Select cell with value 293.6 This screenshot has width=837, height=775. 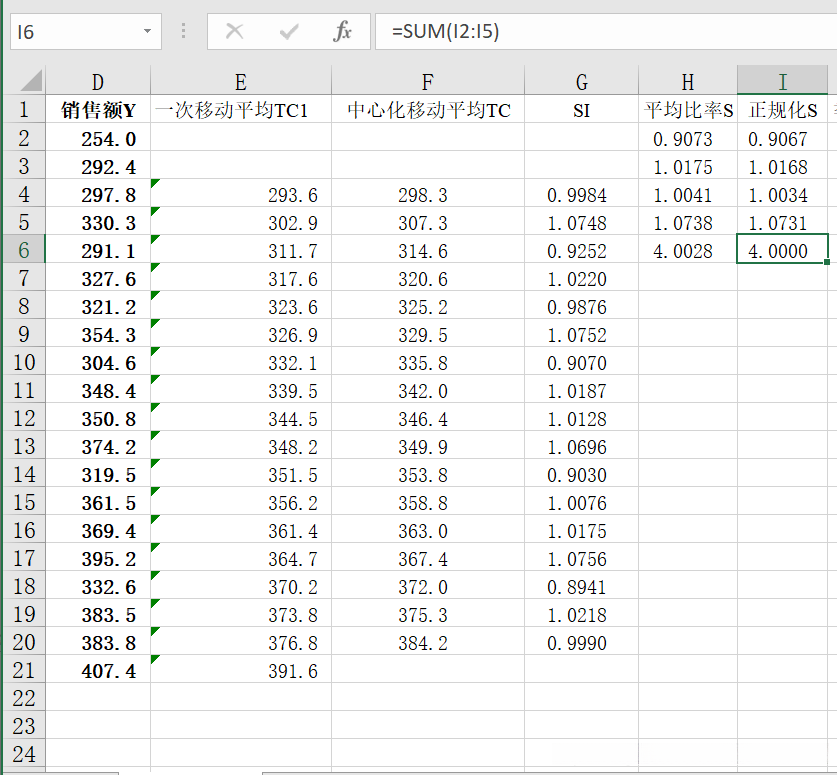(x=241, y=195)
